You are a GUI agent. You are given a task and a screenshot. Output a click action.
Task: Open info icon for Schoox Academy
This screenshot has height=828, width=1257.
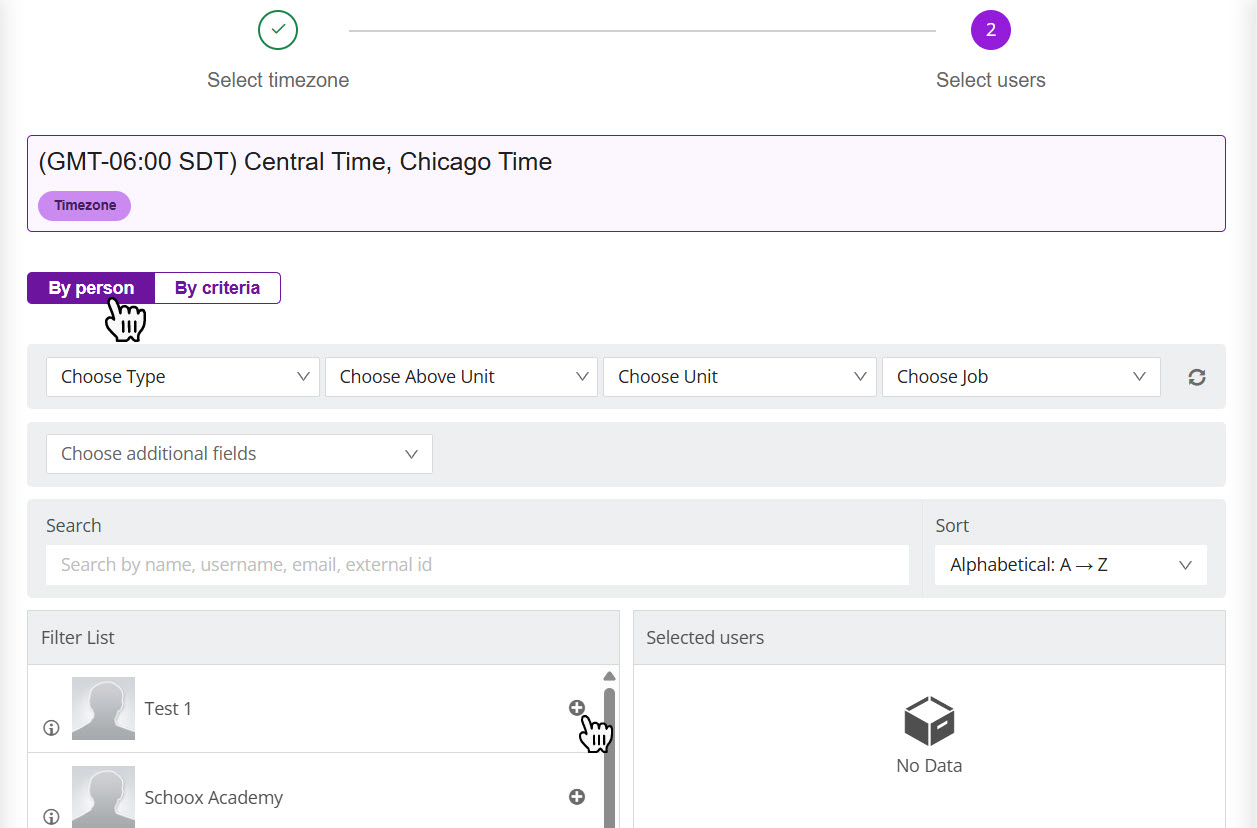point(52,816)
